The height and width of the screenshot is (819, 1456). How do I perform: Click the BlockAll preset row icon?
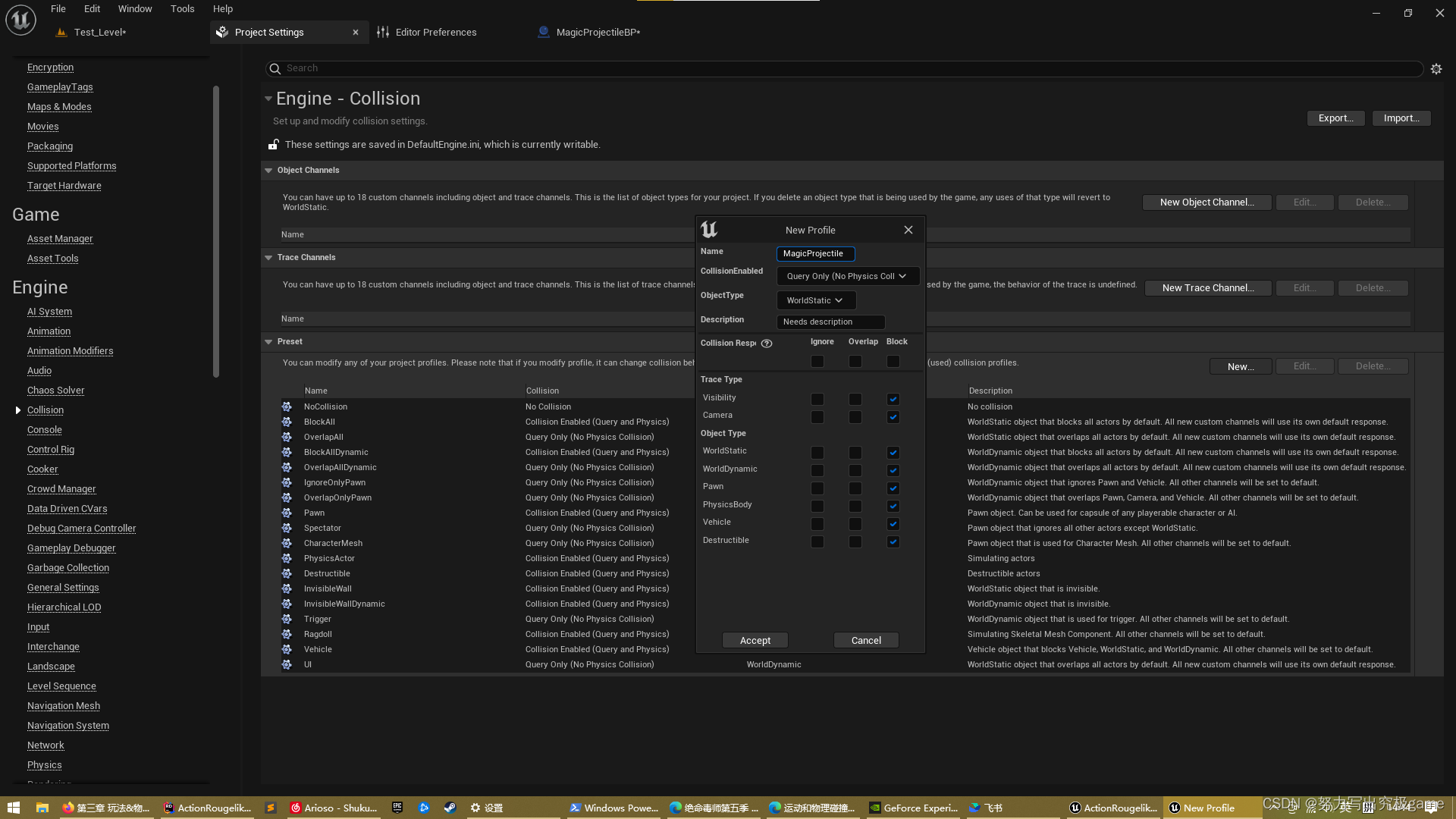(287, 422)
